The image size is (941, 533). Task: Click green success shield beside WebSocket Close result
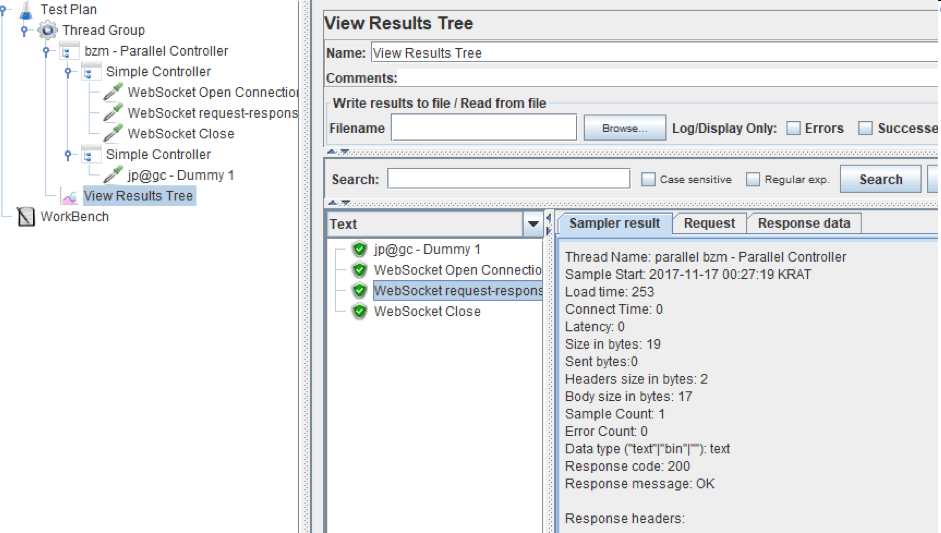point(359,312)
